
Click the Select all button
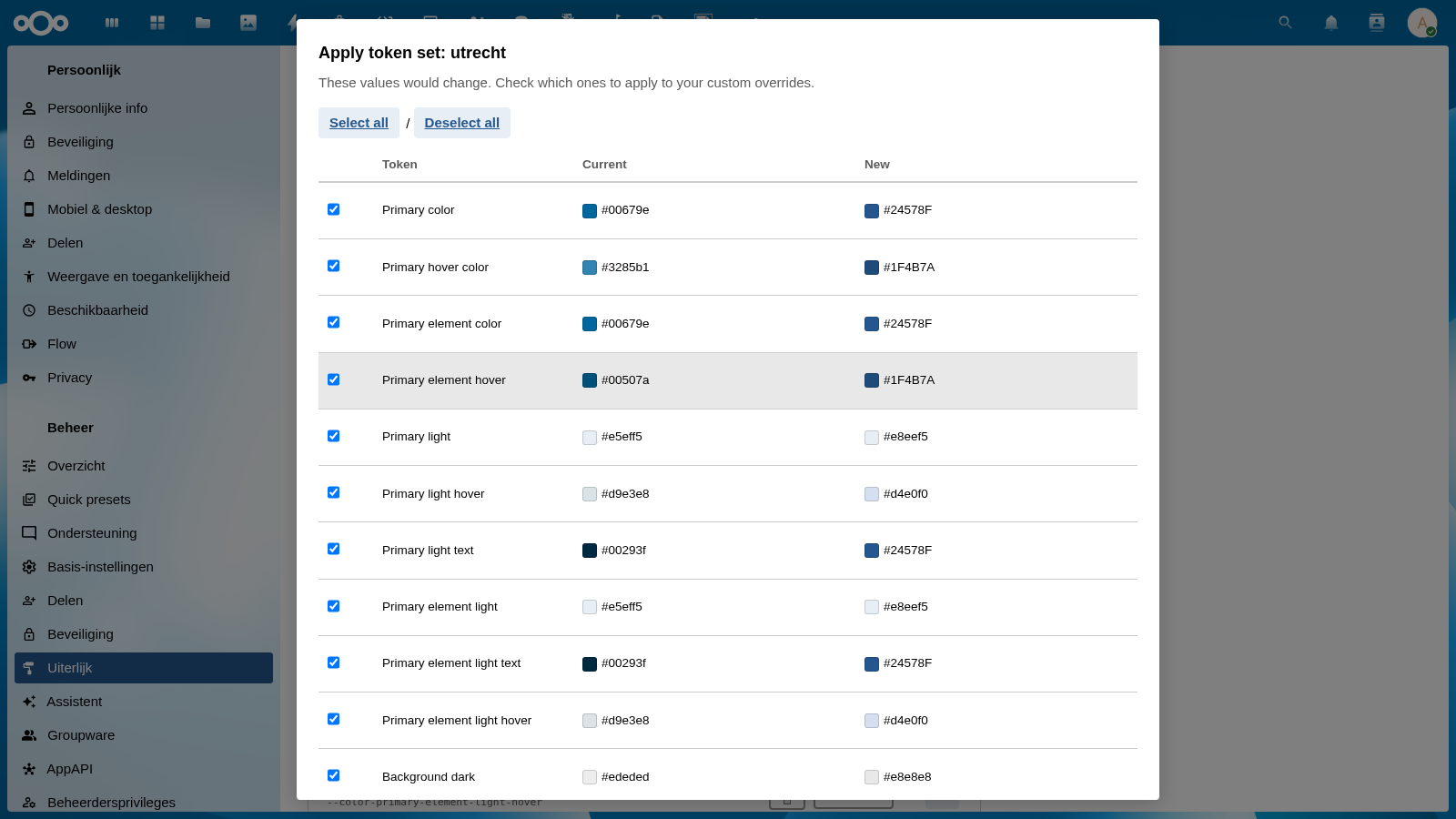click(x=359, y=123)
